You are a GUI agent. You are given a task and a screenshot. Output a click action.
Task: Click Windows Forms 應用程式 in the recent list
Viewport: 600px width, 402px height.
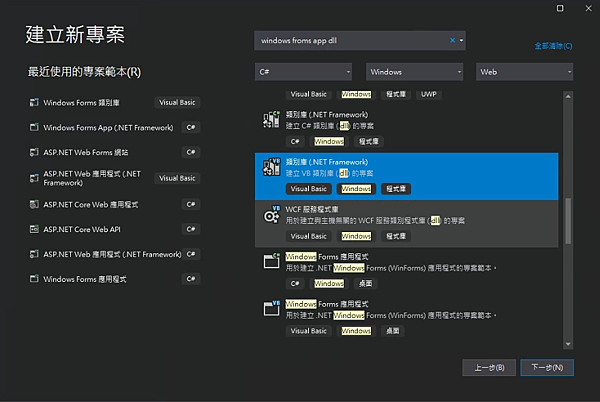(x=85, y=279)
